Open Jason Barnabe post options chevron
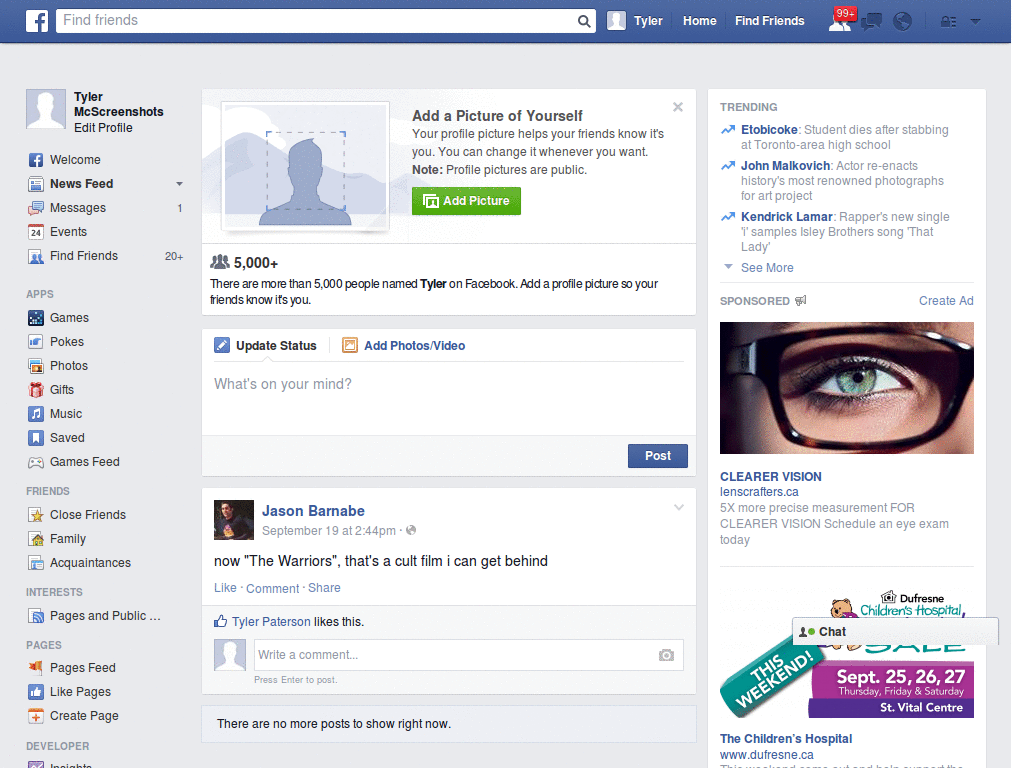Image resolution: width=1024 pixels, height=768 pixels. [679, 507]
